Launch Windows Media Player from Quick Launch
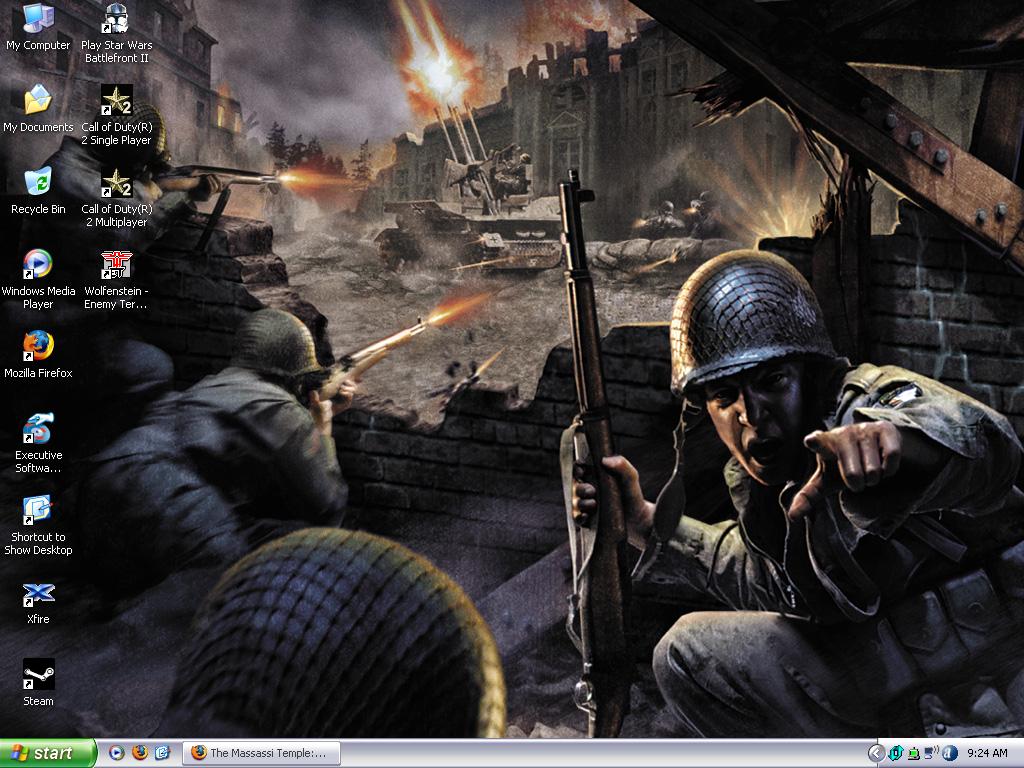 [116, 753]
